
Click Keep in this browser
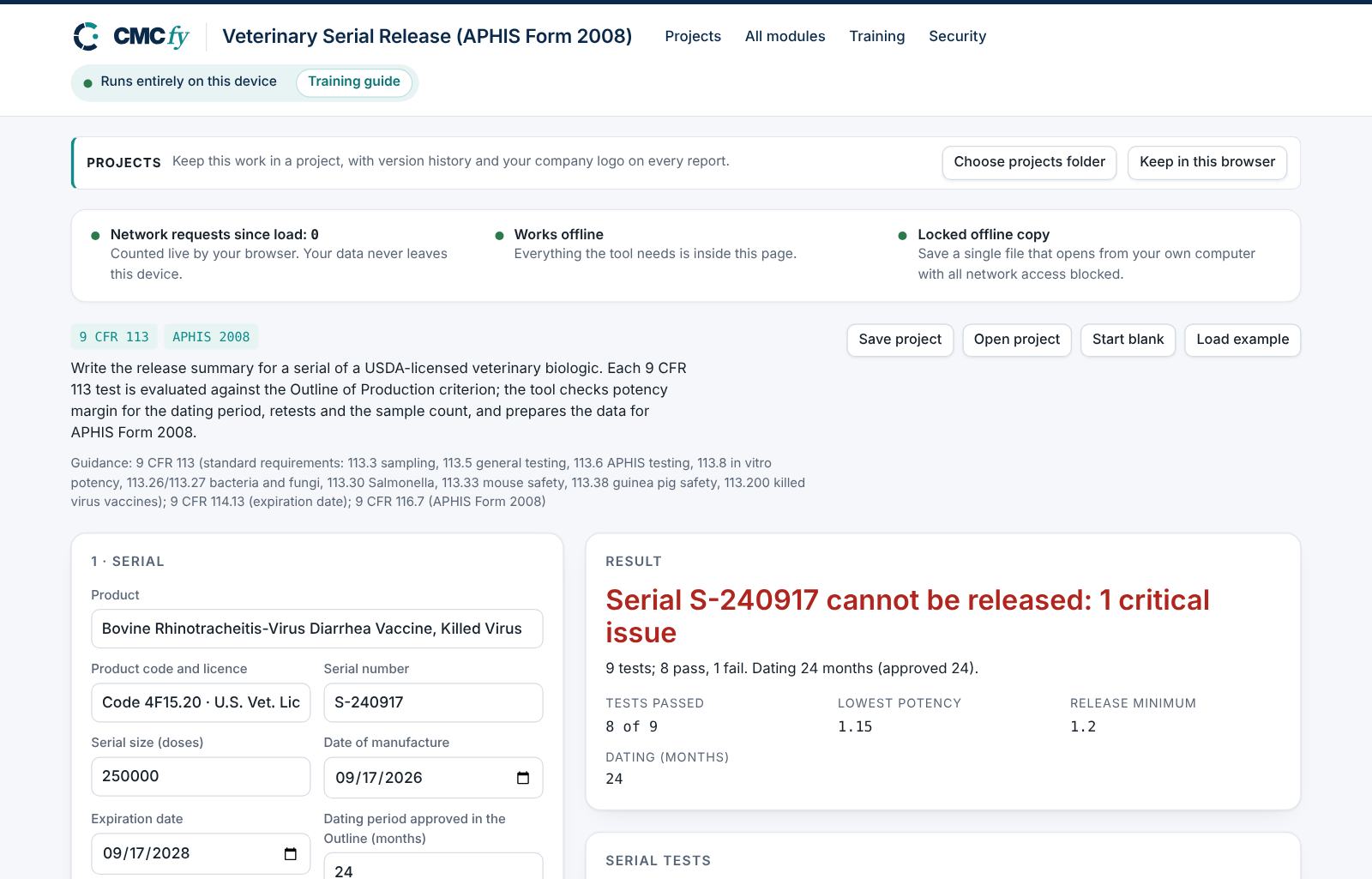pos(1207,162)
